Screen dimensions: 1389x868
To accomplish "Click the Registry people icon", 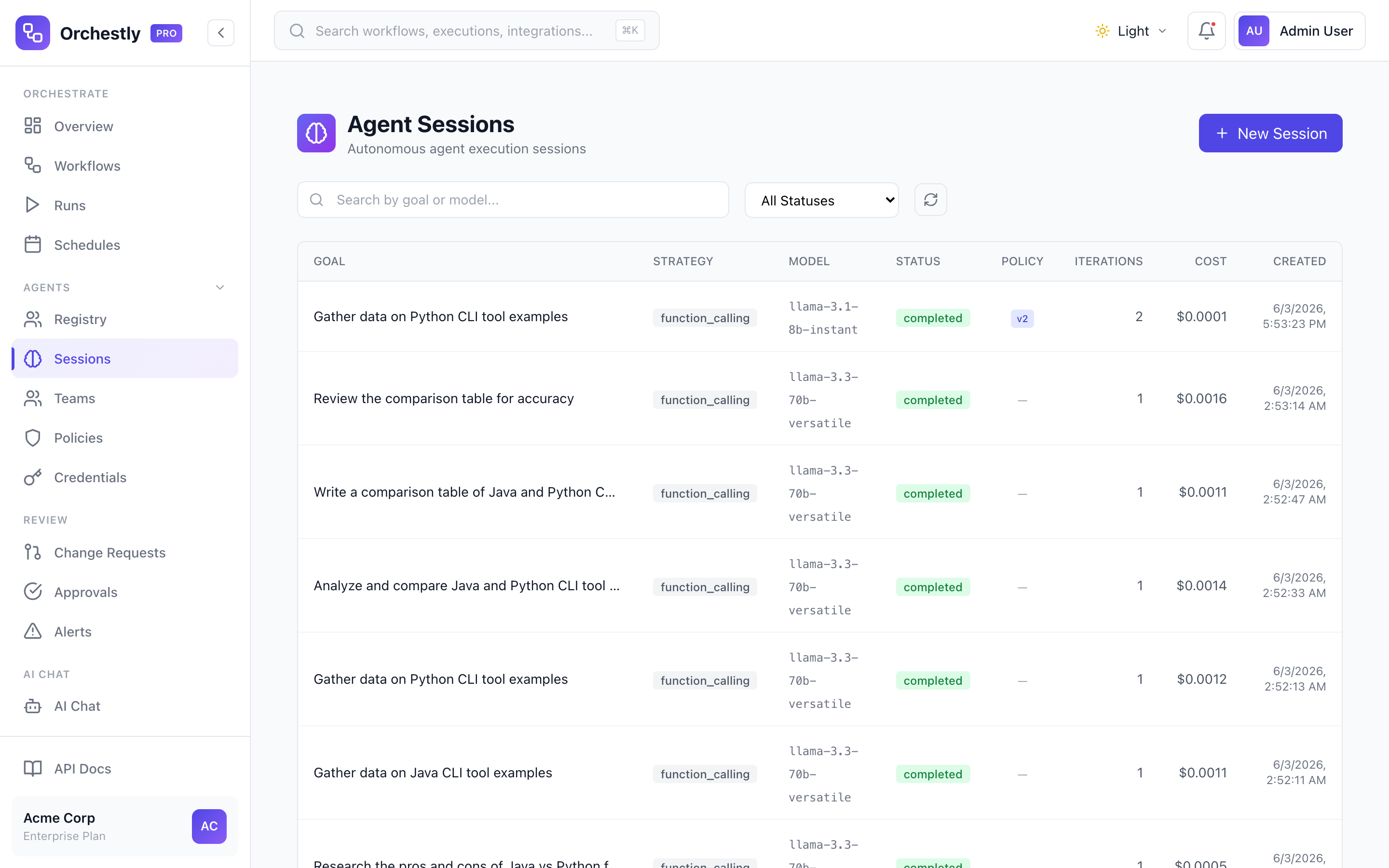I will click(33, 319).
